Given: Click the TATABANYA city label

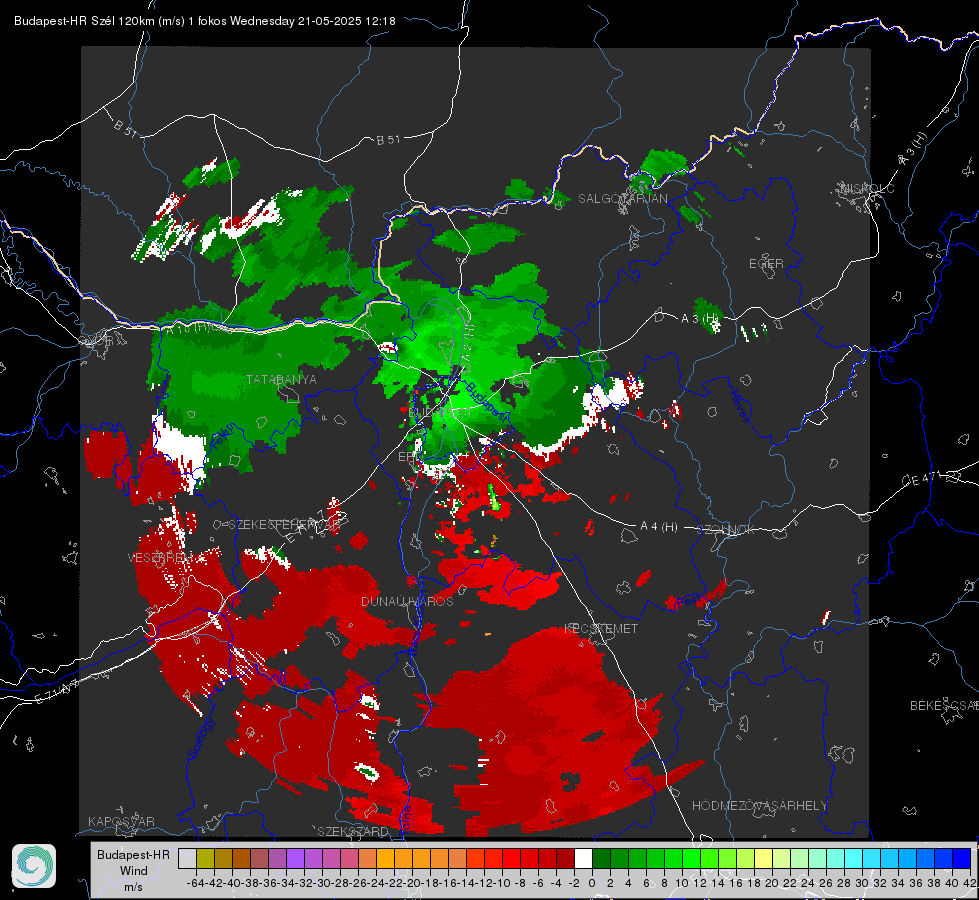Looking at the screenshot, I should point(281,379).
